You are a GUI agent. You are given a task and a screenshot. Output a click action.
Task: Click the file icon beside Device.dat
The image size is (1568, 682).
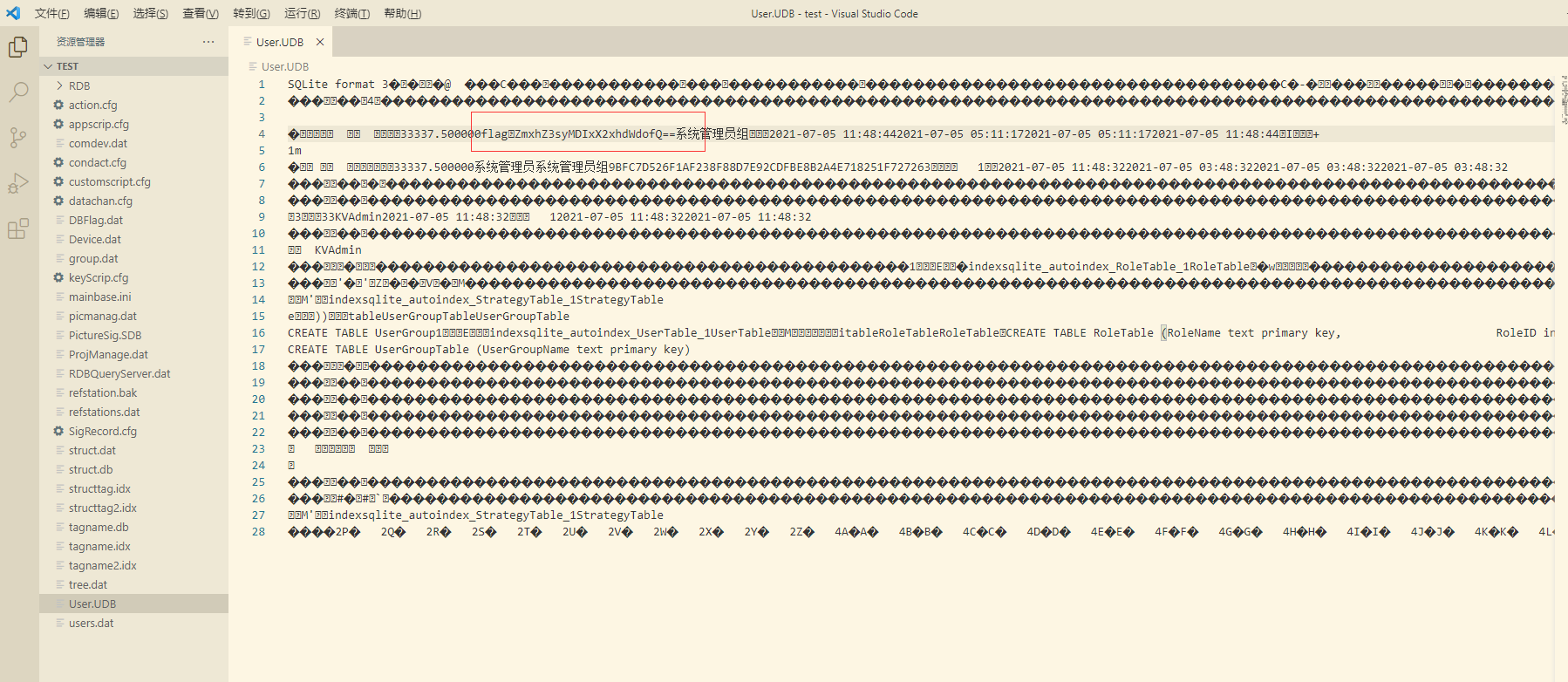[x=59, y=239]
